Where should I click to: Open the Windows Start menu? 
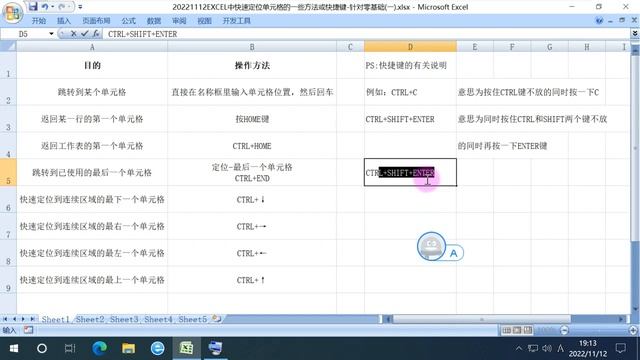click(13, 348)
